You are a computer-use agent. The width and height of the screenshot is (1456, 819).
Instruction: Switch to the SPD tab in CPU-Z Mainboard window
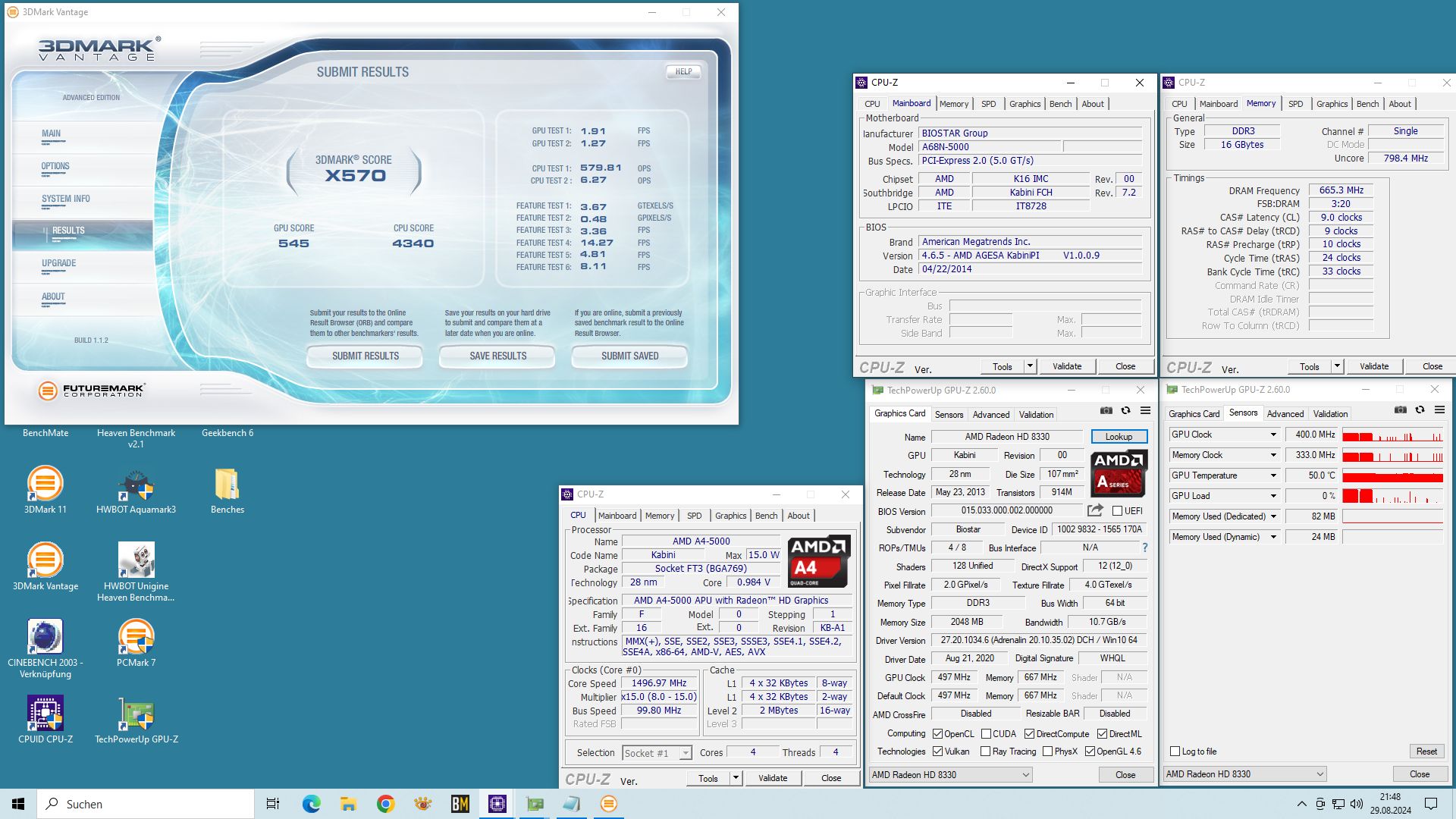click(x=988, y=104)
